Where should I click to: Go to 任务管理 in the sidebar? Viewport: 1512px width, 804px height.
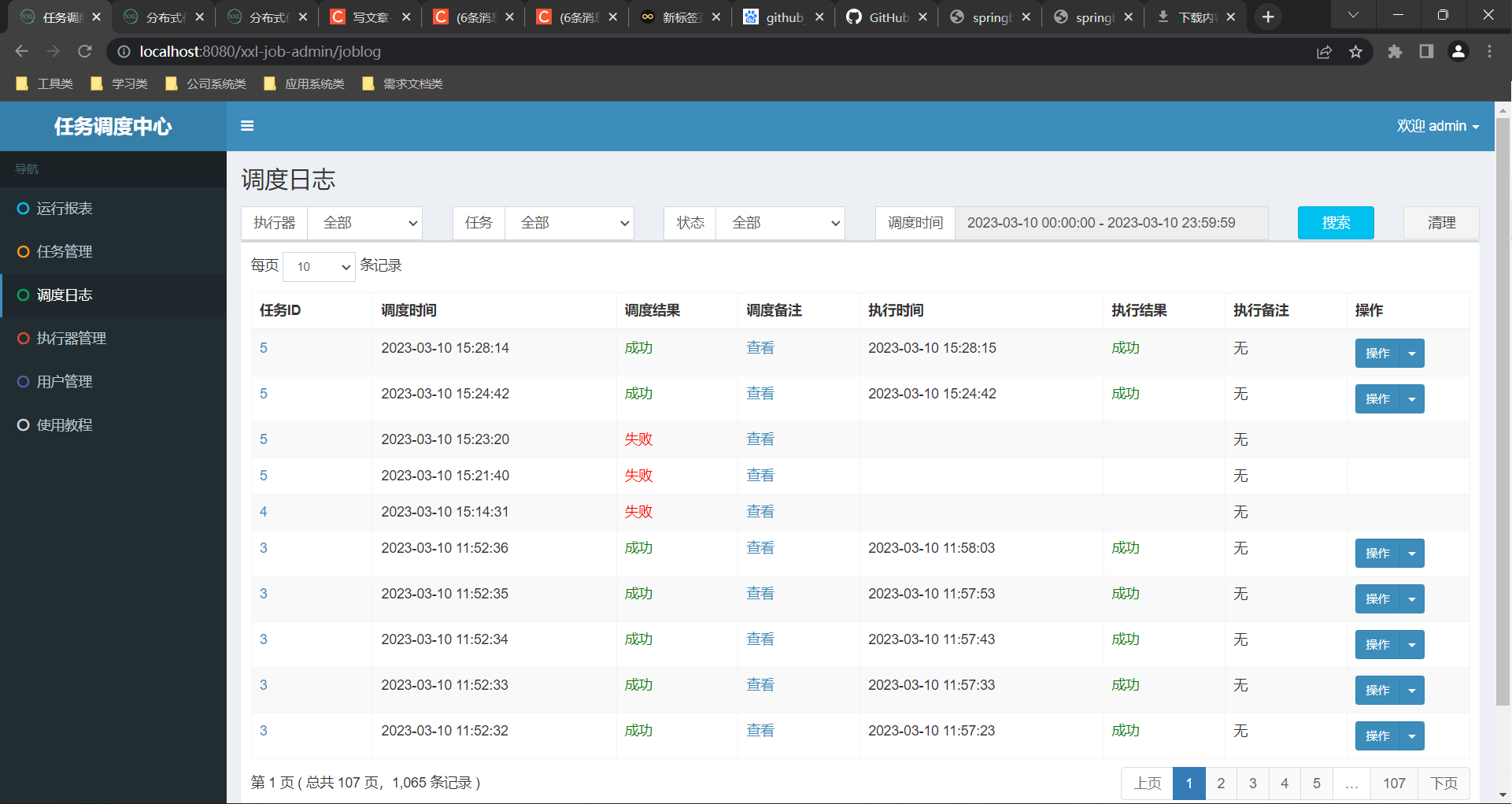[x=65, y=252]
